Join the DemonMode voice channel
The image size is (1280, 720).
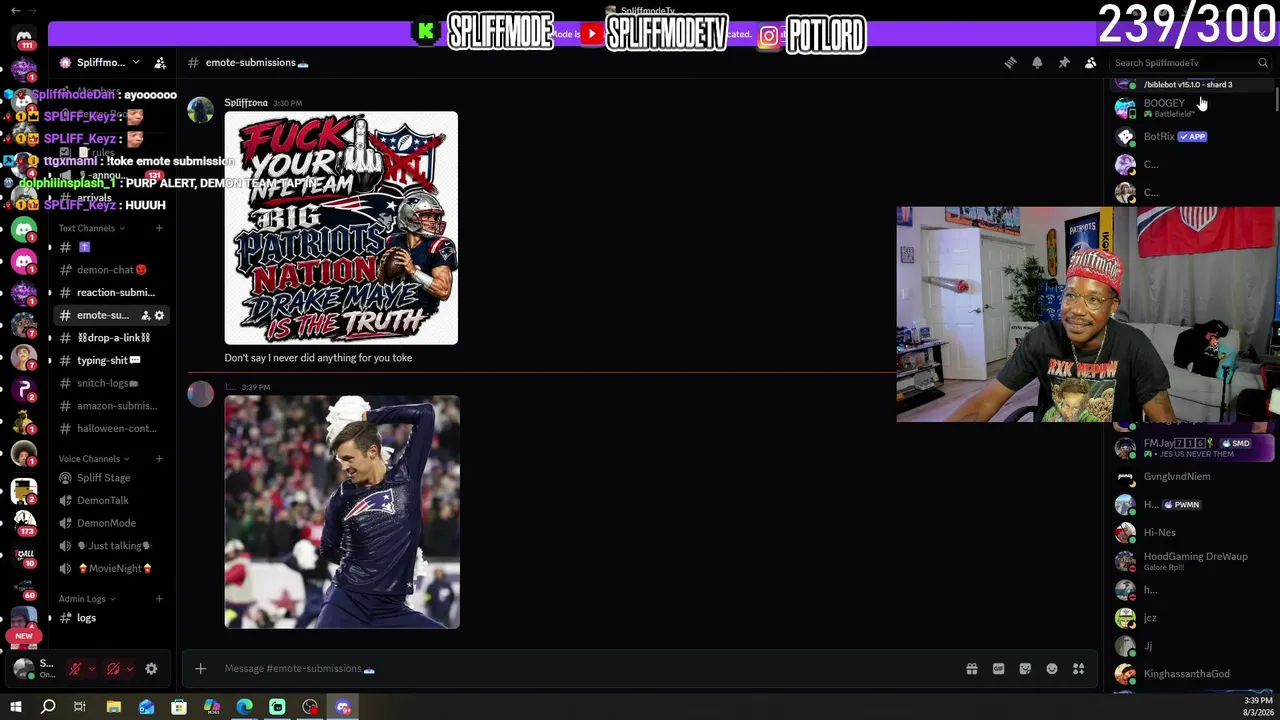point(110,523)
